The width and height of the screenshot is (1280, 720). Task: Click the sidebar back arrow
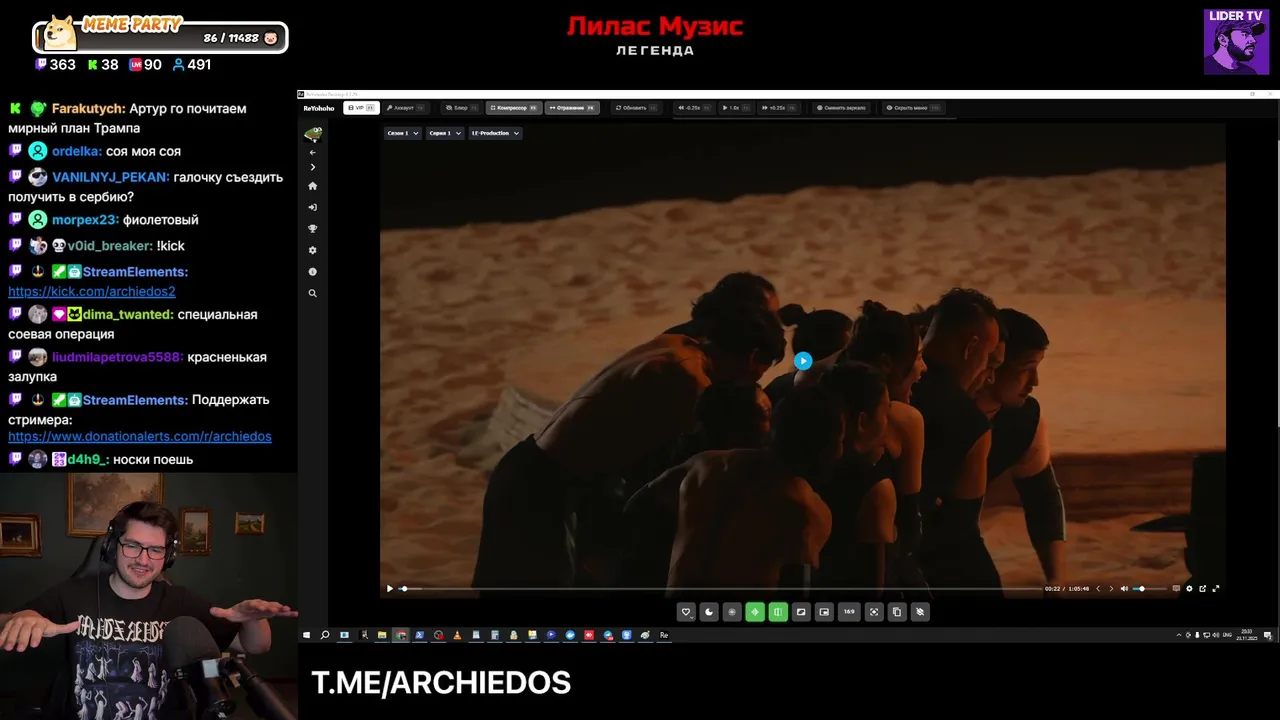tap(313, 152)
